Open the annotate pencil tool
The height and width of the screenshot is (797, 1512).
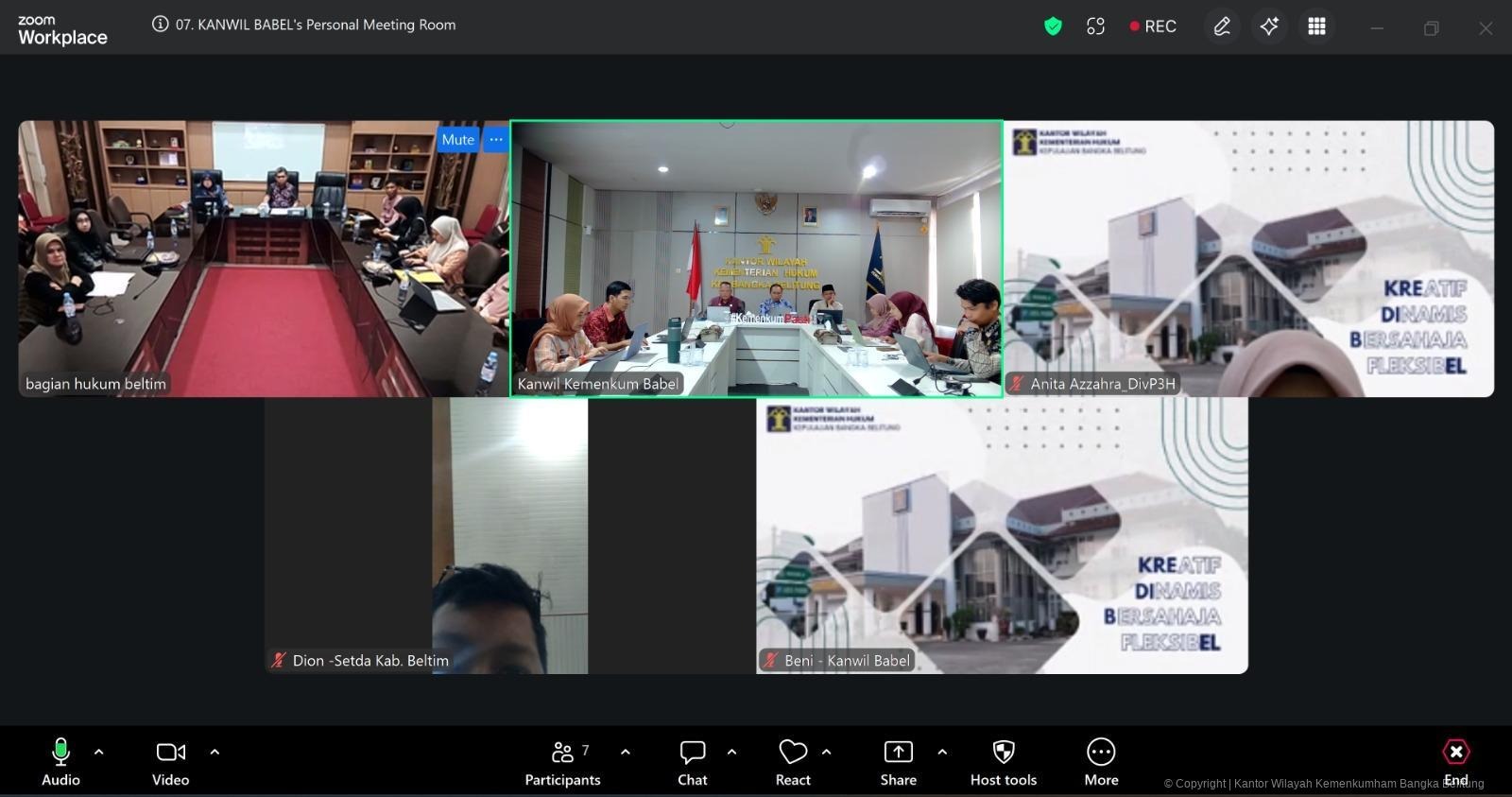[x=1222, y=26]
